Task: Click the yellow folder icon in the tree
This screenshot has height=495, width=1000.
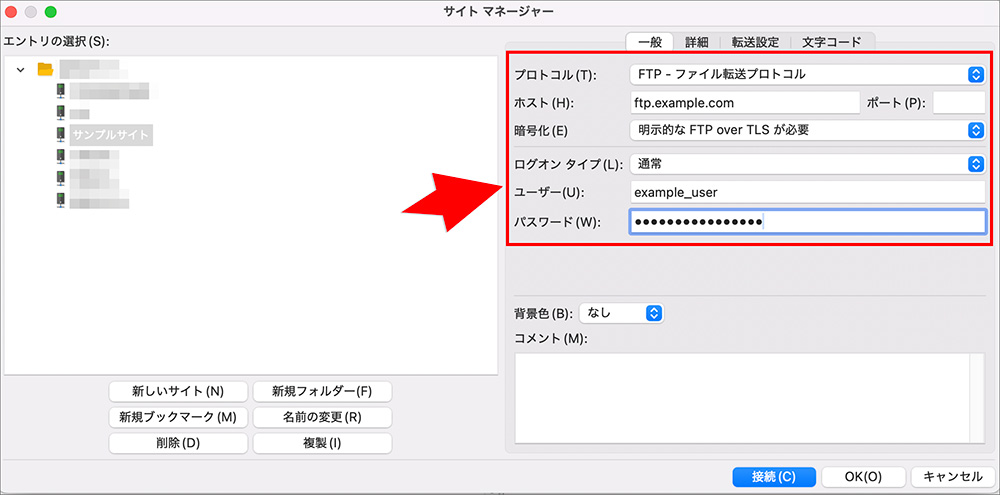Action: tap(45, 70)
